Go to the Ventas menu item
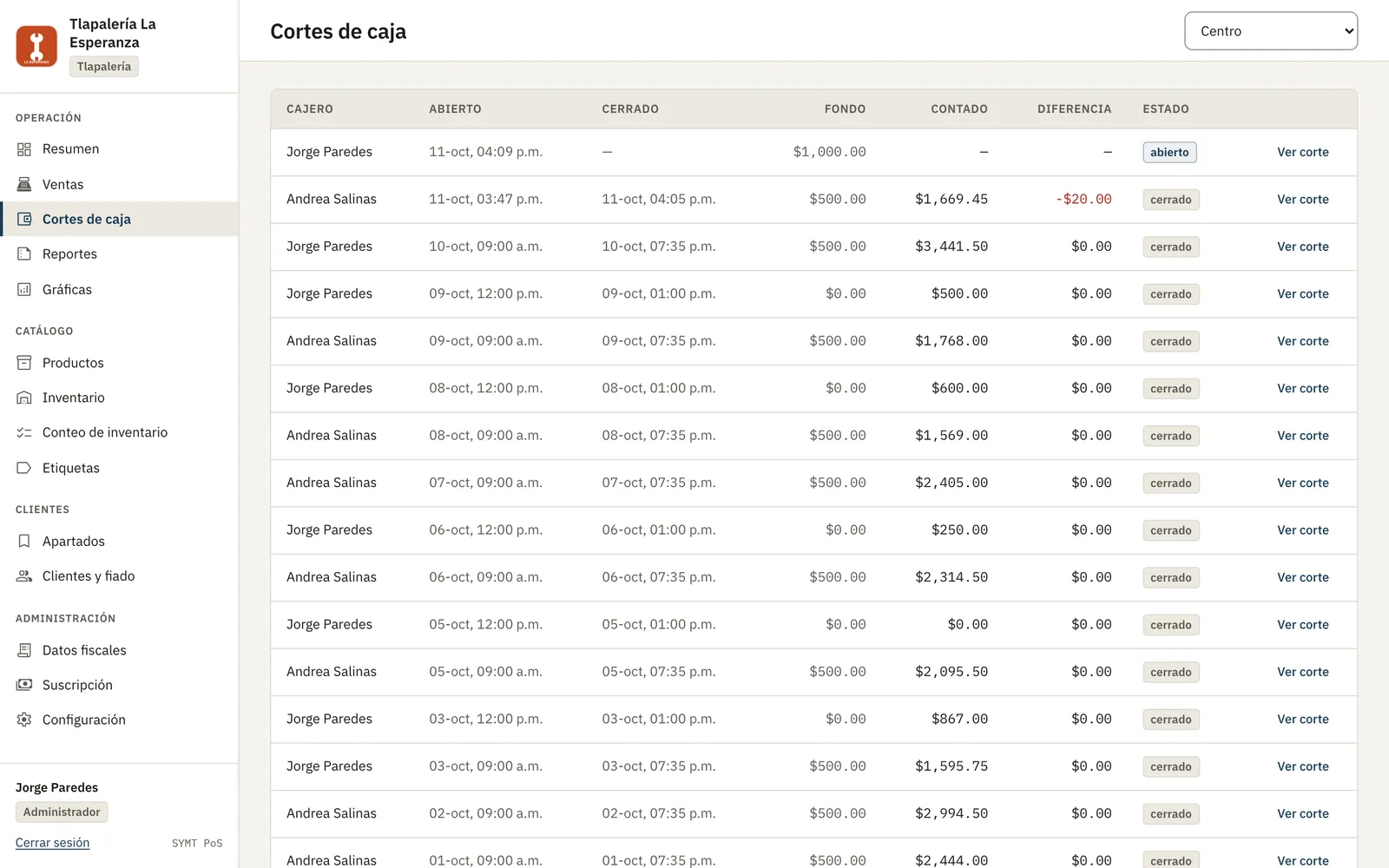Image resolution: width=1389 pixels, height=868 pixels. click(119, 184)
